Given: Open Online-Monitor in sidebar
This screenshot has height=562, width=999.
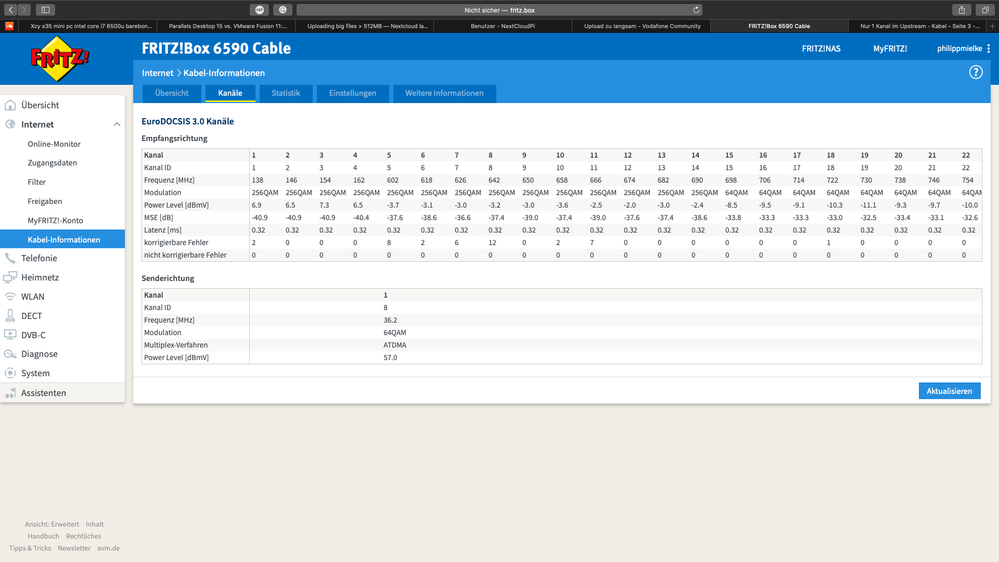Looking at the screenshot, I should [x=54, y=144].
